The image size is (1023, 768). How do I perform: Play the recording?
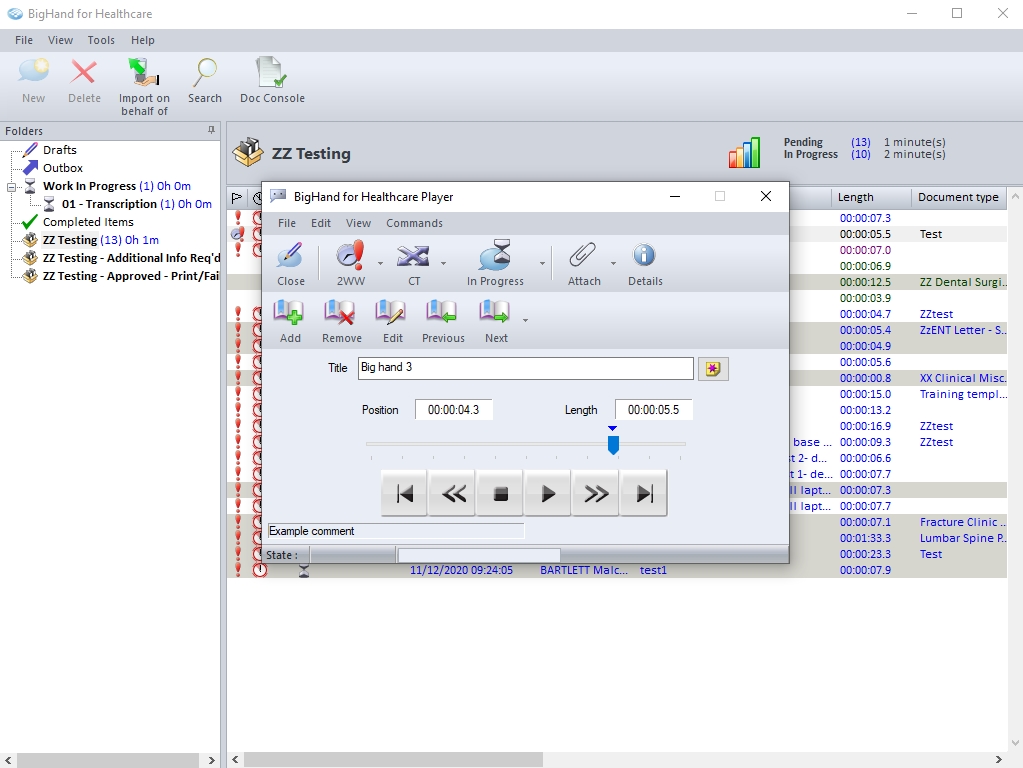[x=548, y=494]
